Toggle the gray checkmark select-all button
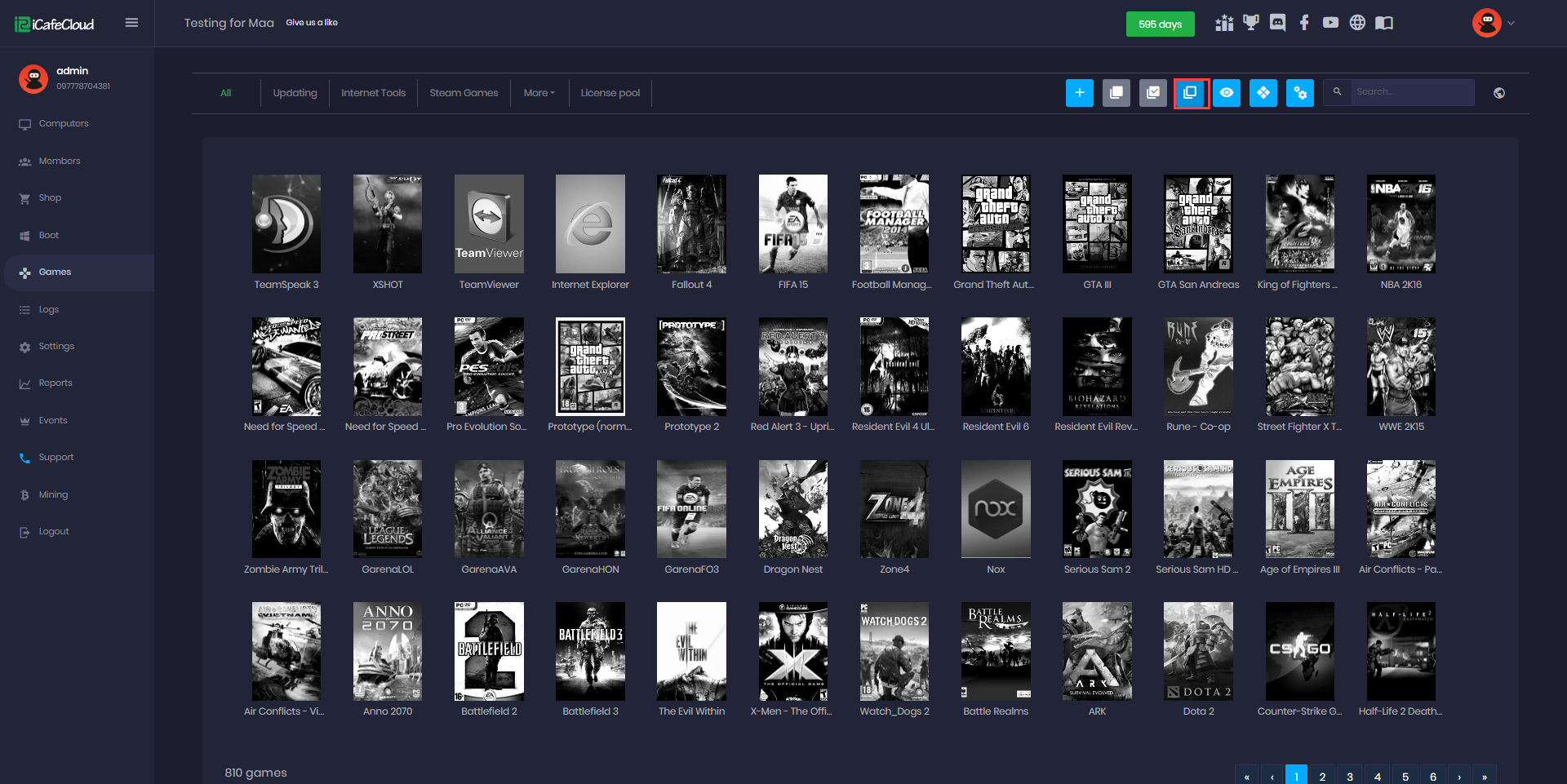 (x=1152, y=93)
